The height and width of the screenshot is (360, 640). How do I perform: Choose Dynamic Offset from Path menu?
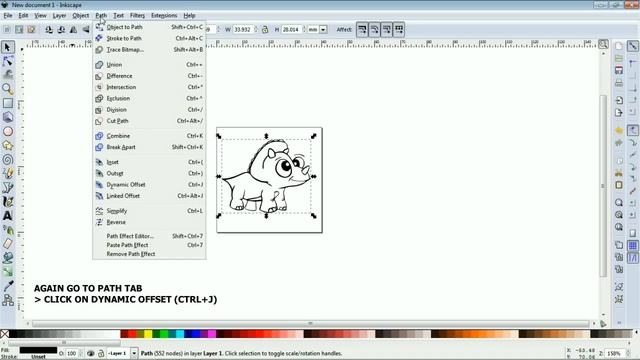coord(149,184)
